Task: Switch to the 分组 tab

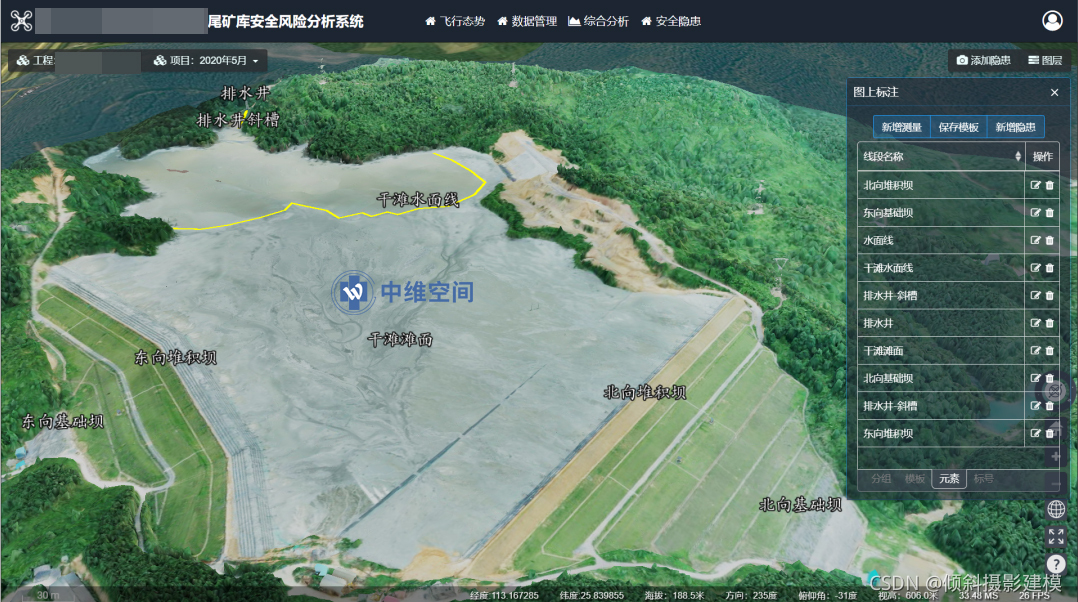Action: click(x=881, y=478)
